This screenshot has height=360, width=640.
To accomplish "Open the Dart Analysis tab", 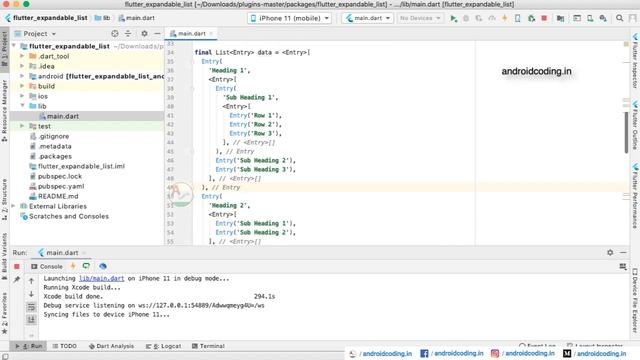I will pyautogui.click(x=111, y=346).
